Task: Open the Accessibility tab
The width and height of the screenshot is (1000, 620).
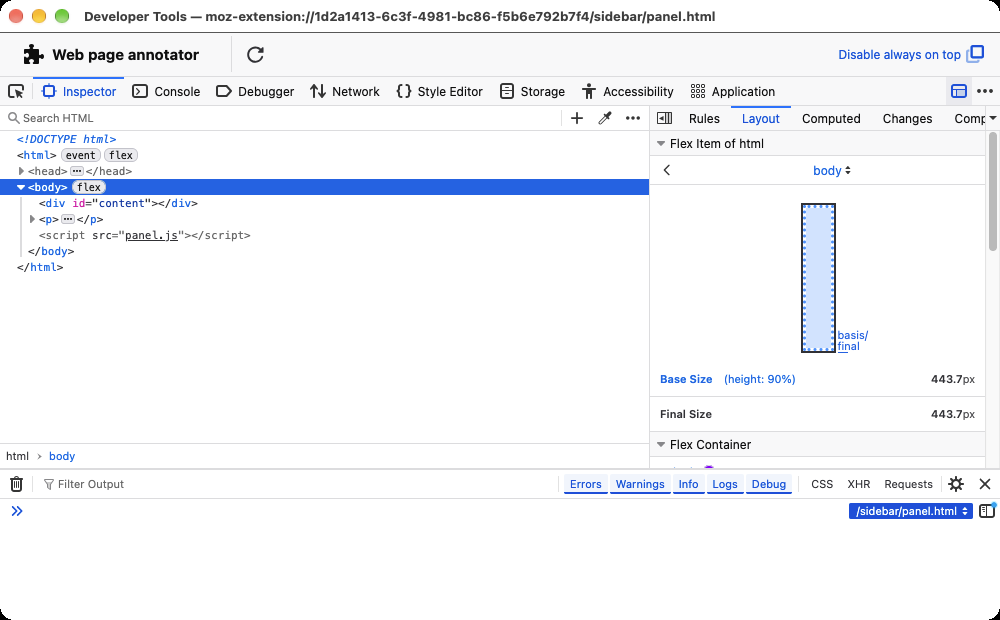Action: click(628, 91)
